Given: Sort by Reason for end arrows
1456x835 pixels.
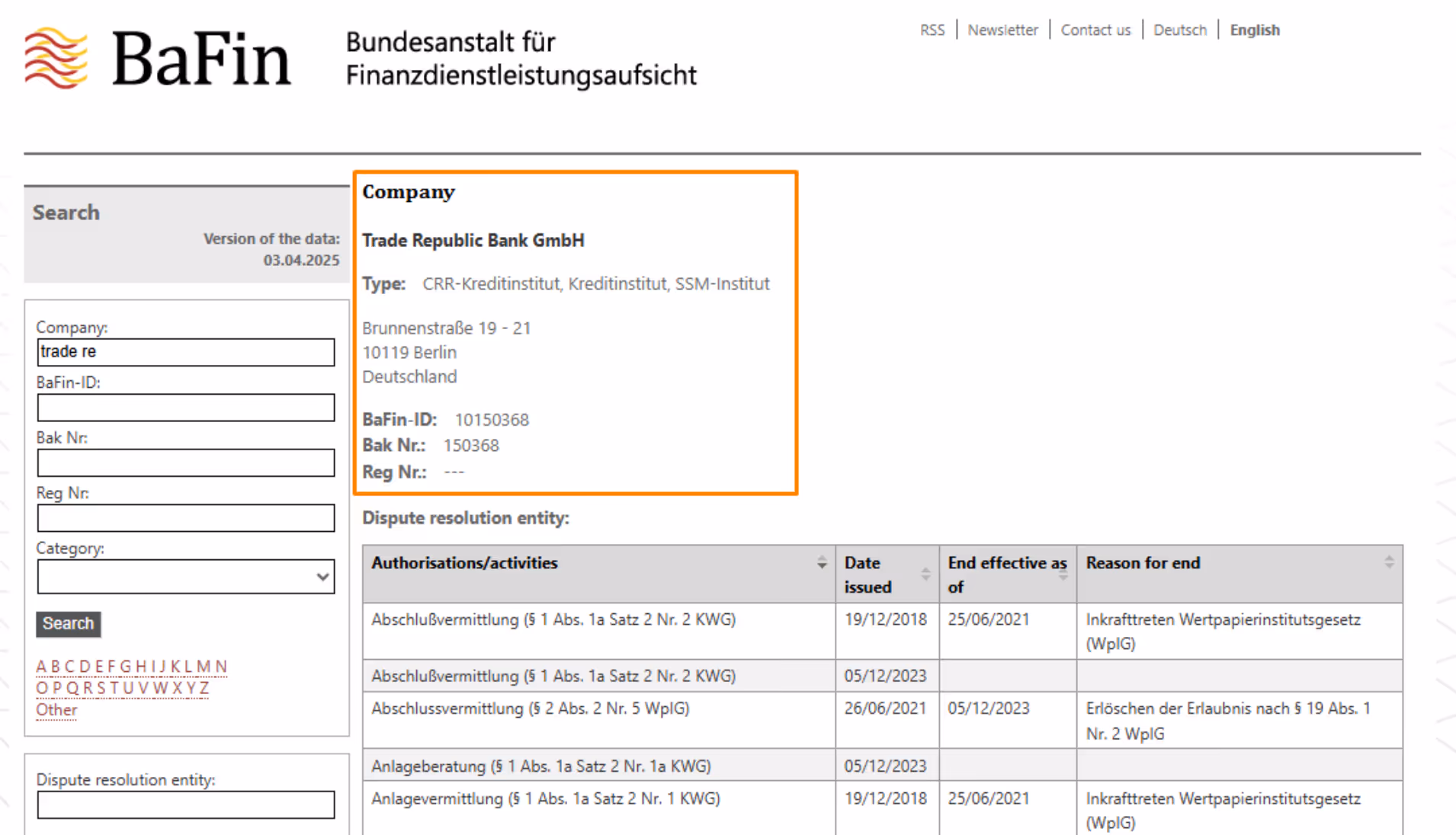Looking at the screenshot, I should pos(1389,562).
